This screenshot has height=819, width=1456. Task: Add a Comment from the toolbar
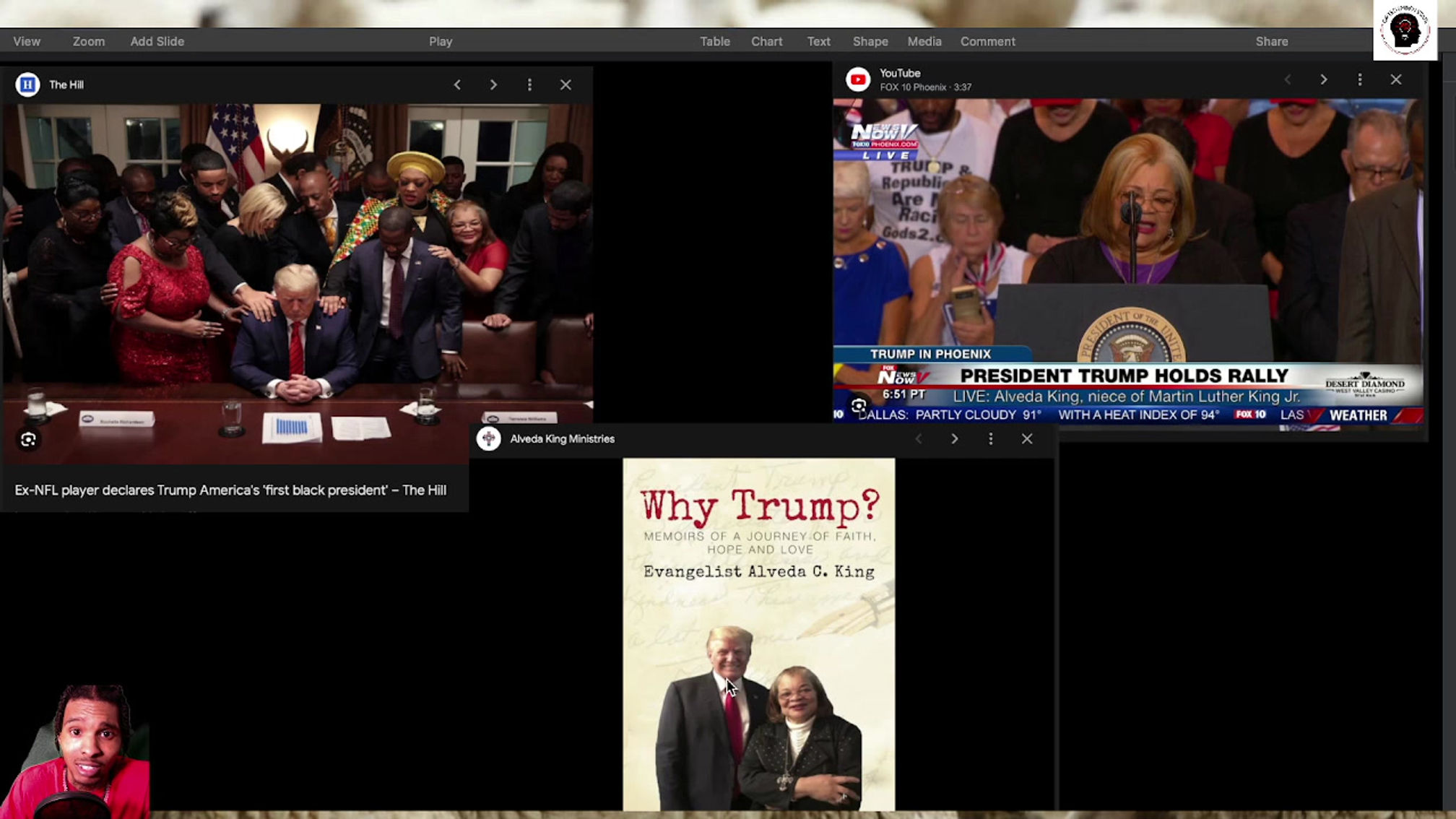[x=987, y=42]
